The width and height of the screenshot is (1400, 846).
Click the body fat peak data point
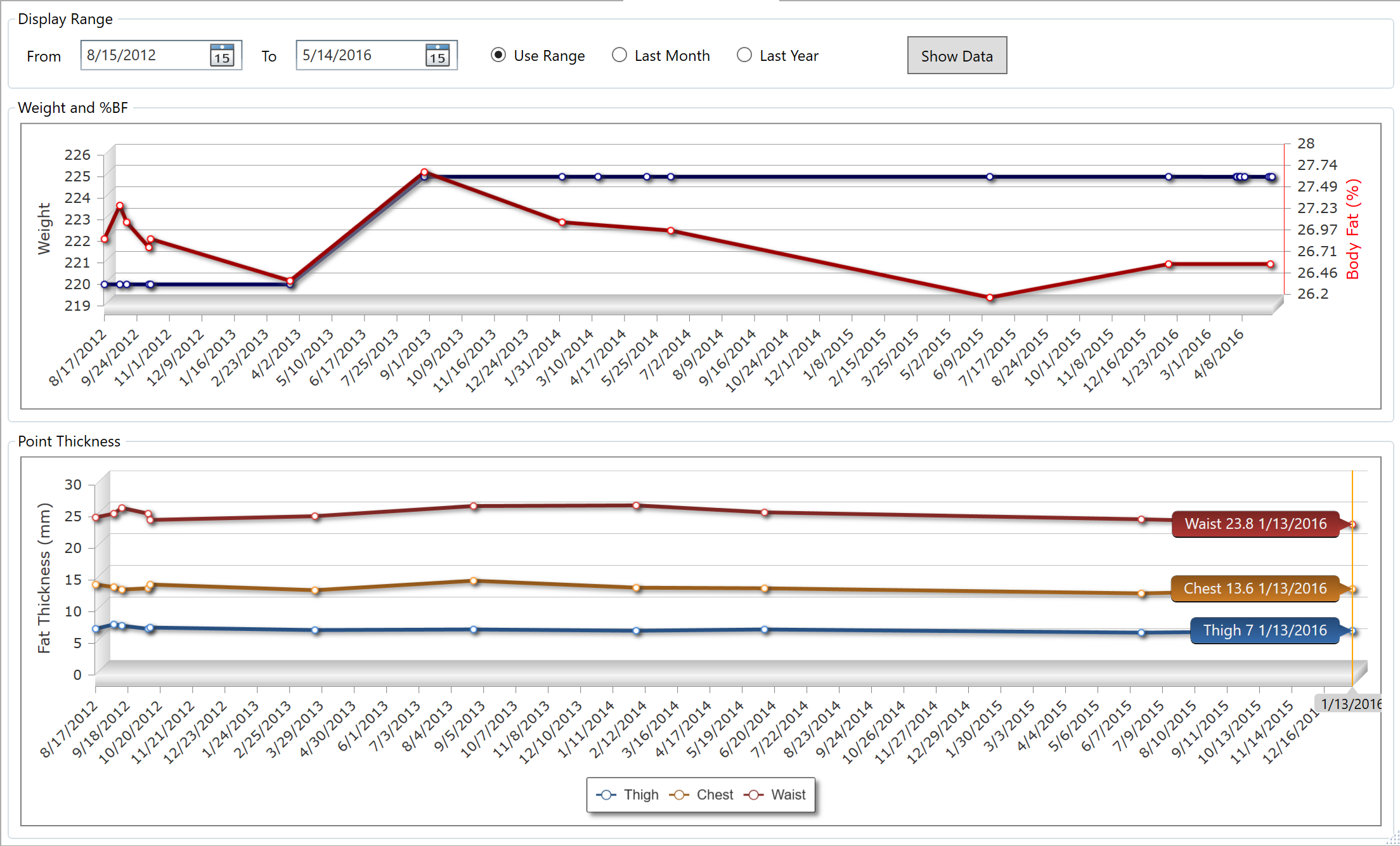pyautogui.click(x=424, y=172)
